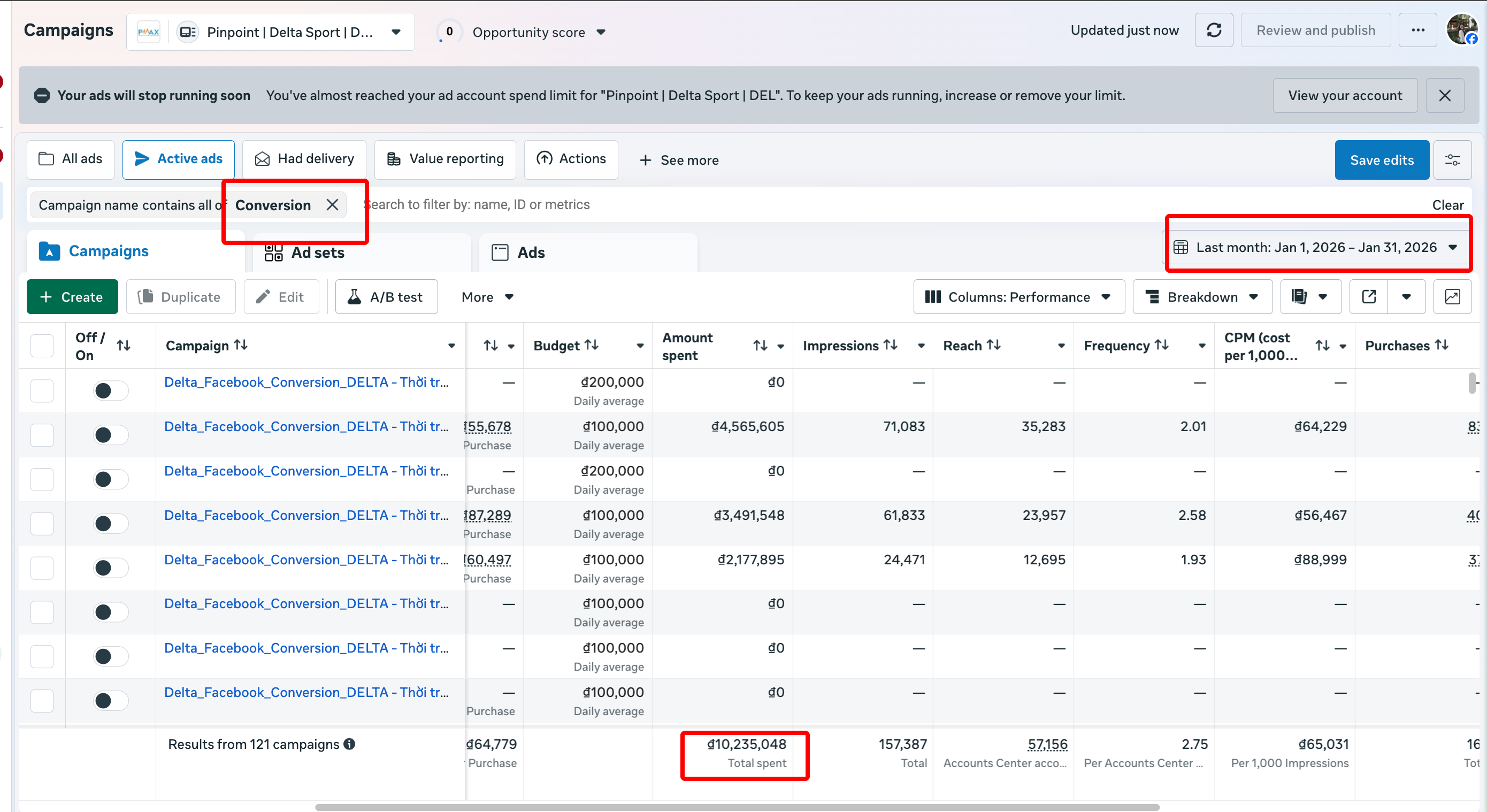The width and height of the screenshot is (1487, 812).
Task: Tick checkbox for the ₫4,565,605 campaign row
Action: pyautogui.click(x=42, y=434)
